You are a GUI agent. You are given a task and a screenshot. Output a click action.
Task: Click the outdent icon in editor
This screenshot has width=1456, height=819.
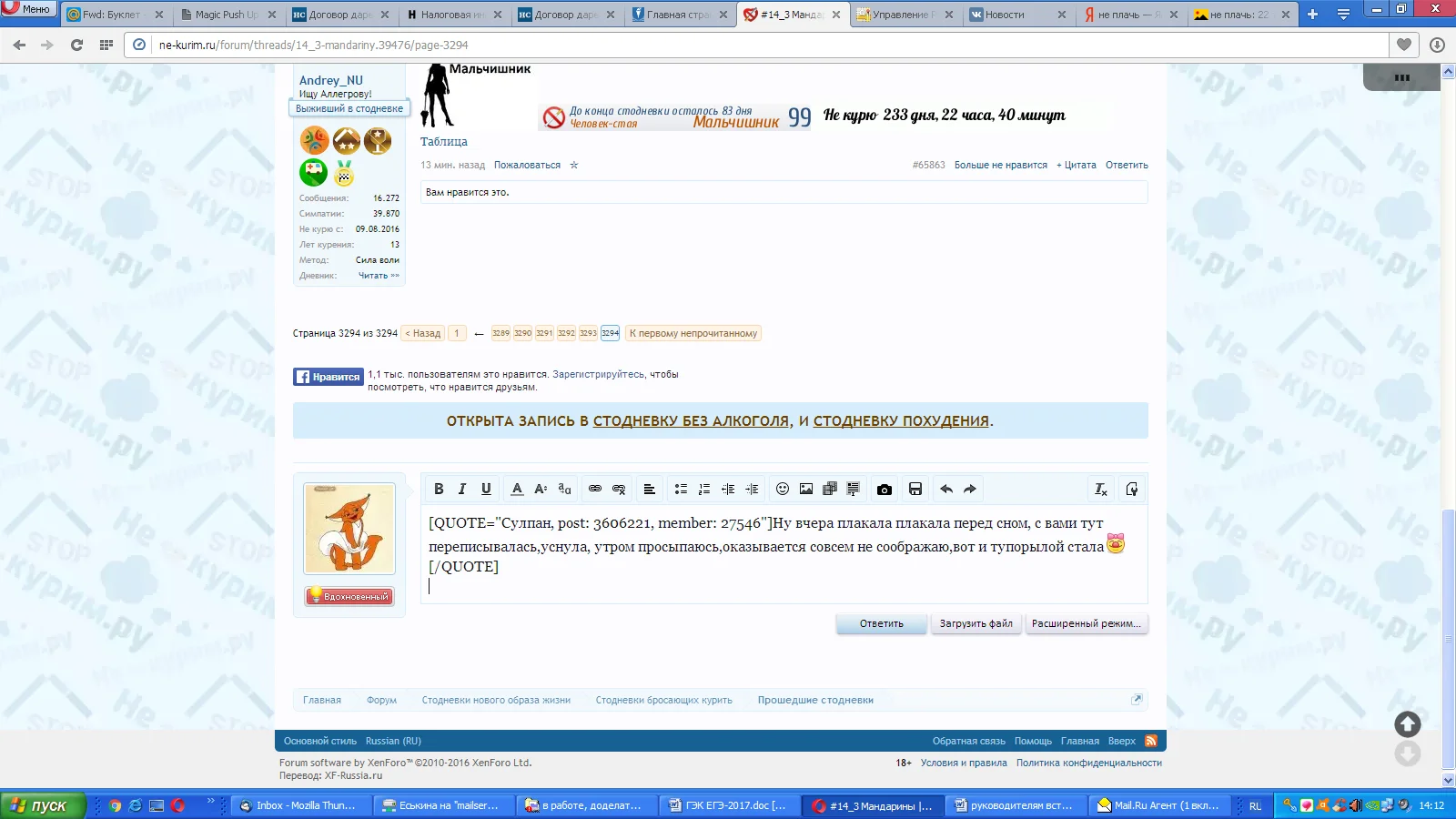[x=728, y=489]
